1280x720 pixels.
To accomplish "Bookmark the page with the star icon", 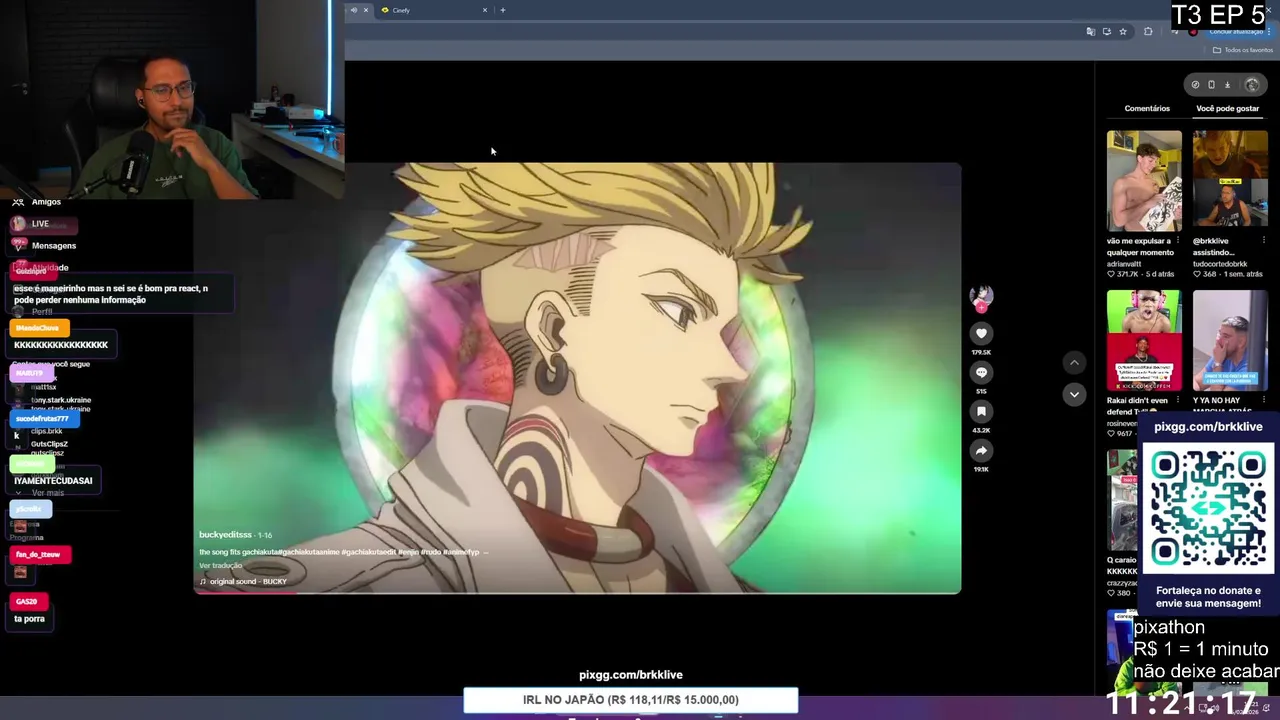I will (x=1123, y=32).
